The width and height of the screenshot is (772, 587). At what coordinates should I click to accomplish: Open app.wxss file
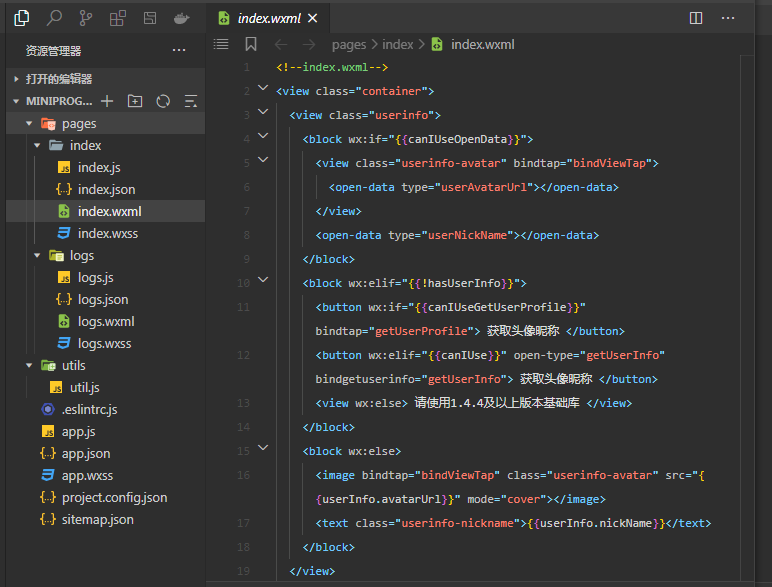point(105,476)
